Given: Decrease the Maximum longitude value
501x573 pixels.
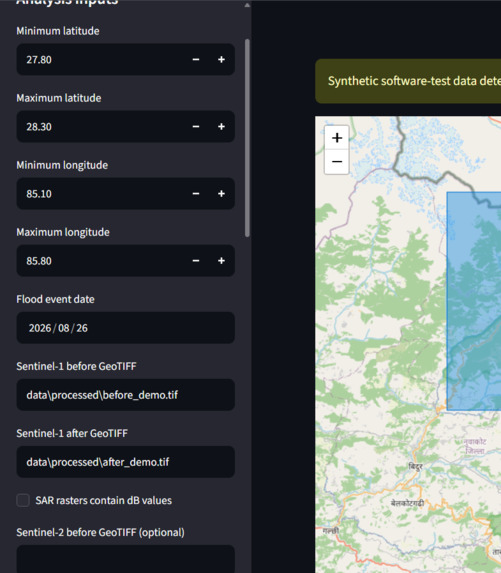Looking at the screenshot, I should pyautogui.click(x=196, y=261).
